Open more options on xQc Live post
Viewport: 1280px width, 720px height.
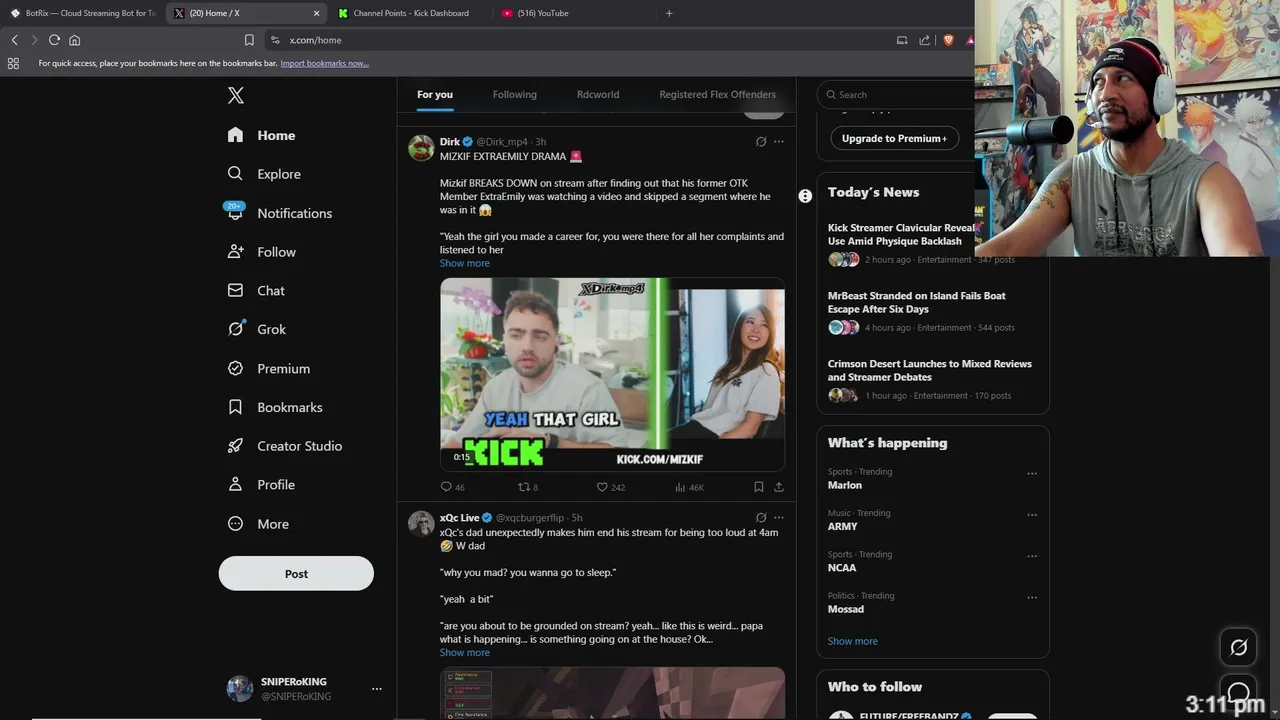point(779,518)
